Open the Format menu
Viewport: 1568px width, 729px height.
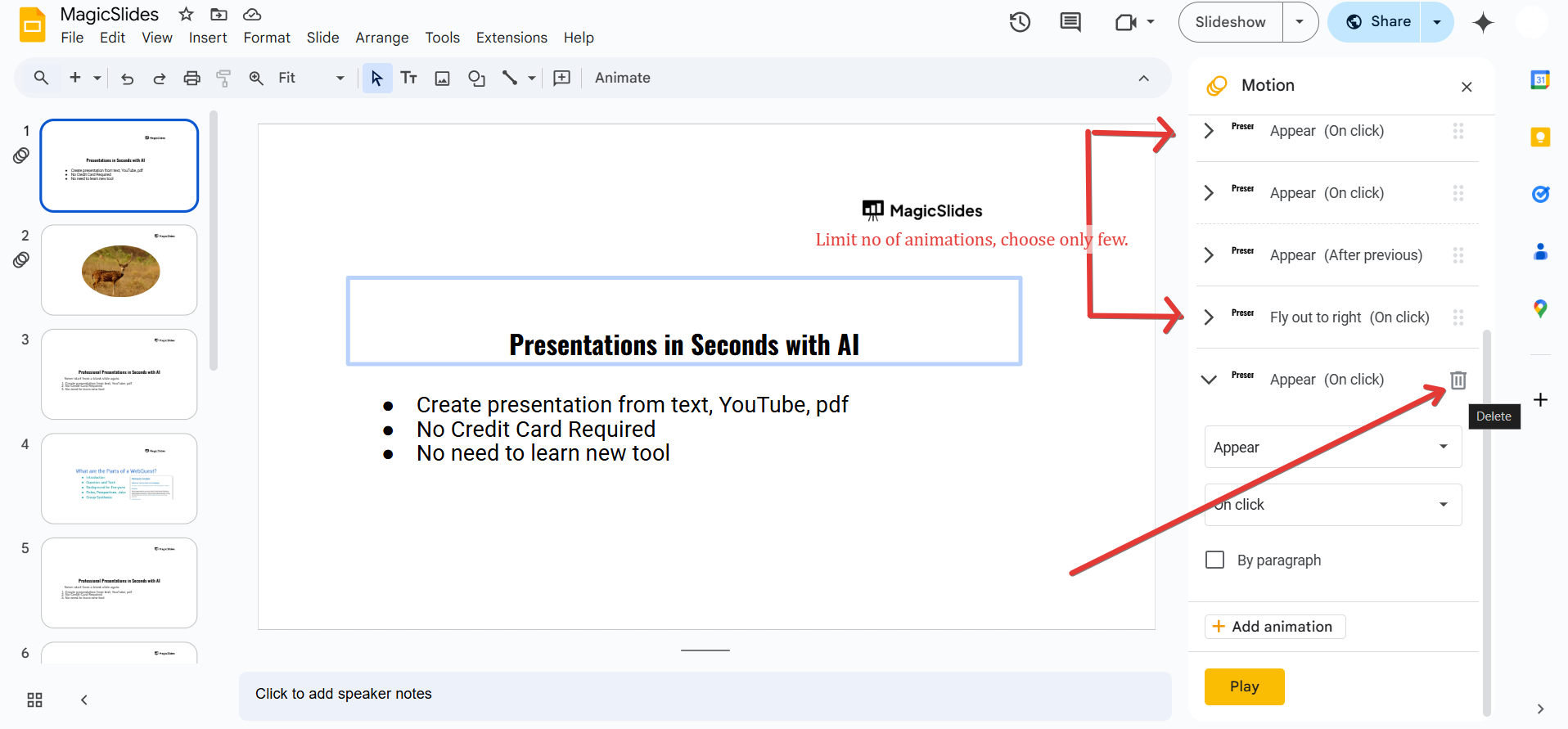click(x=267, y=38)
